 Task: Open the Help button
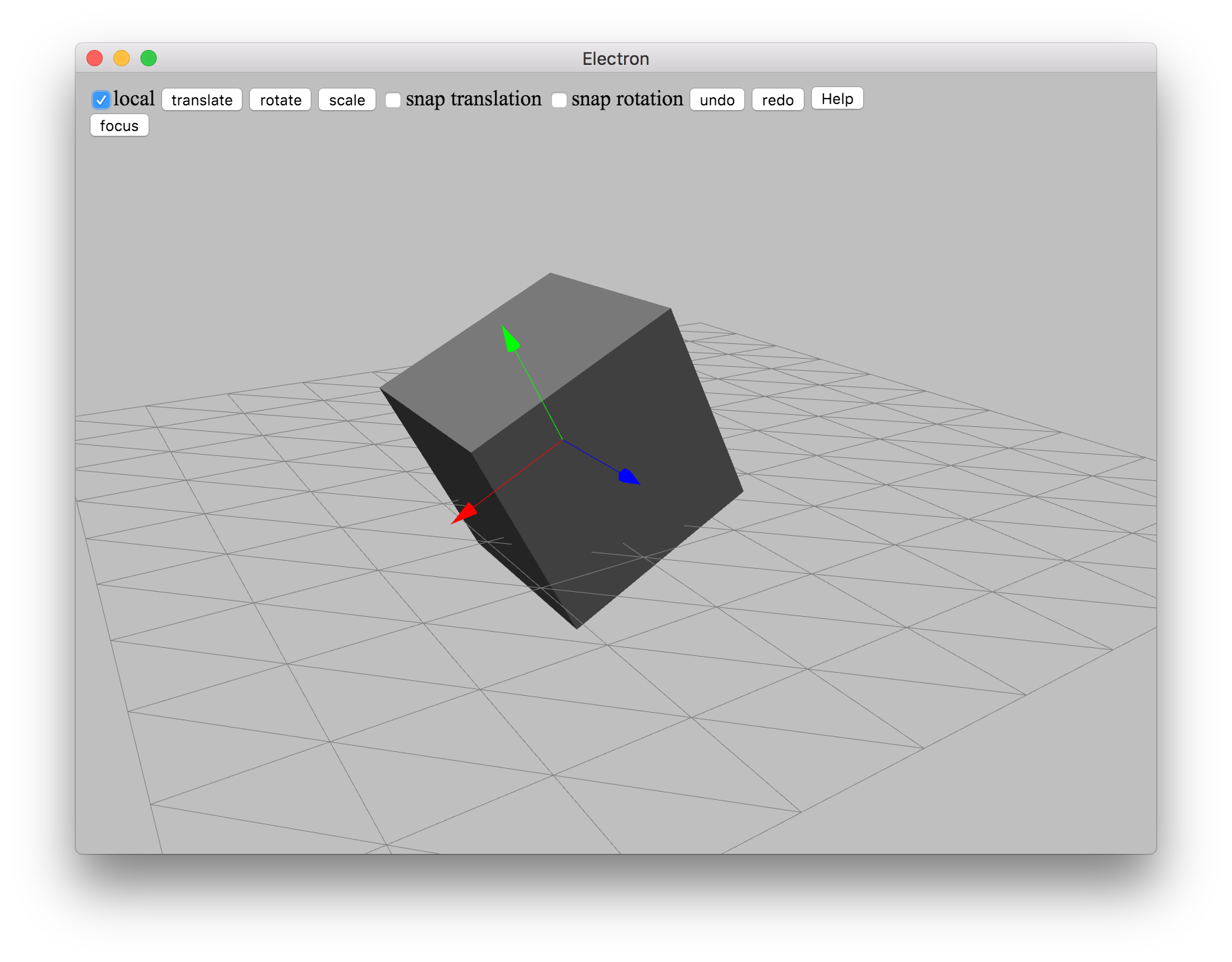(837, 99)
